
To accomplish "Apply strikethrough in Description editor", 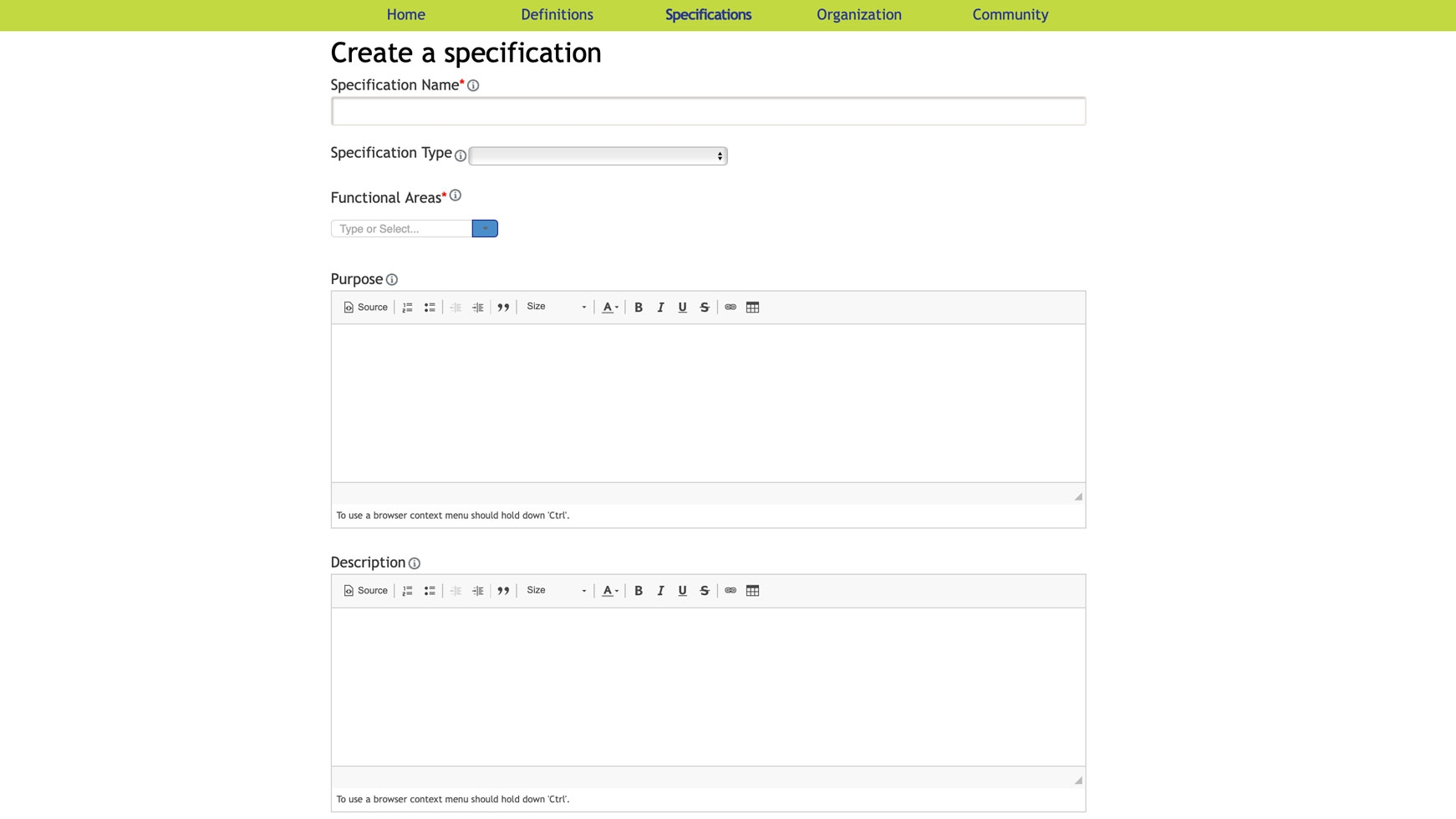I will 705,591.
